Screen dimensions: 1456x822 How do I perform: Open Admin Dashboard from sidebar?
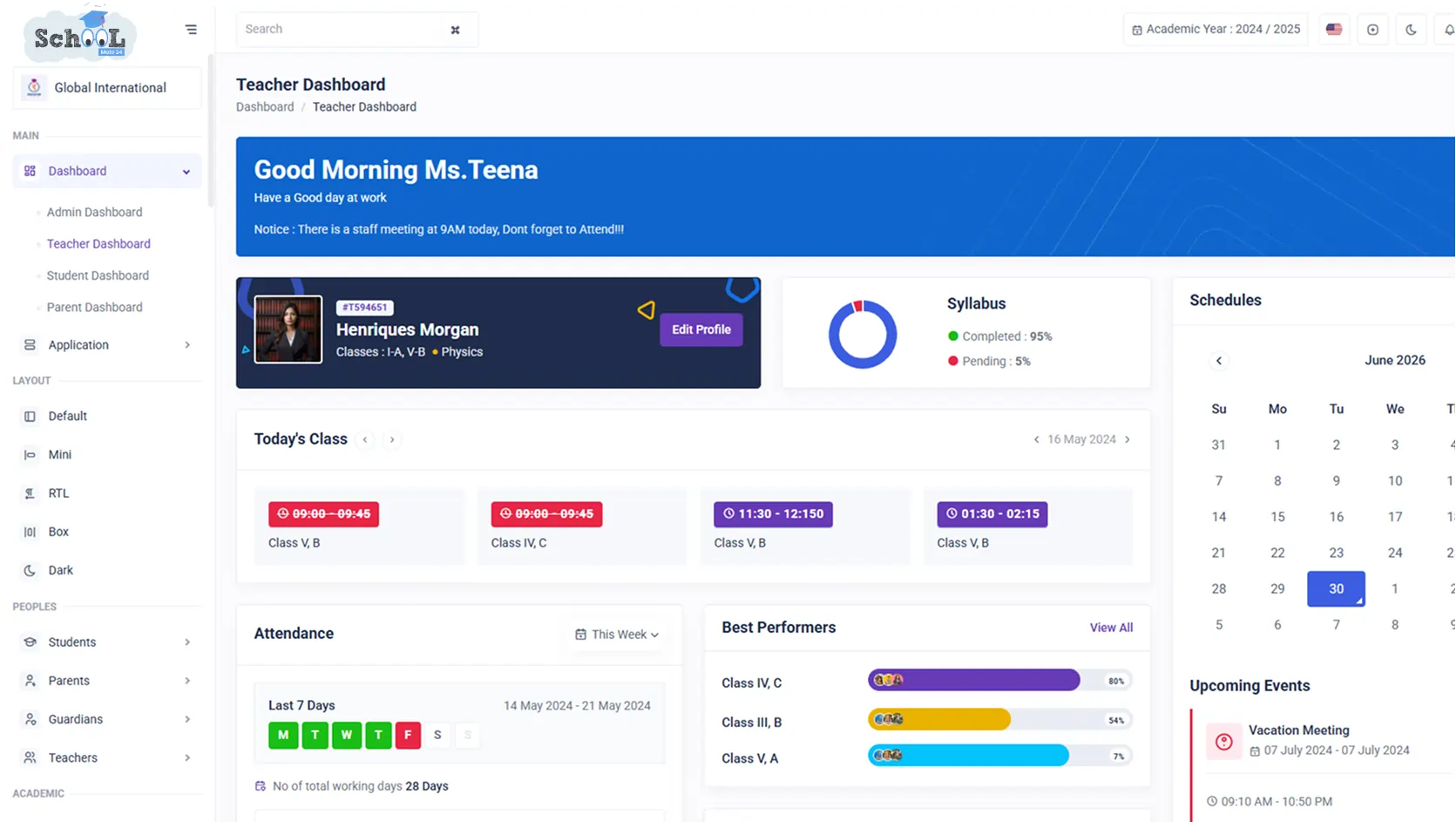pos(94,212)
